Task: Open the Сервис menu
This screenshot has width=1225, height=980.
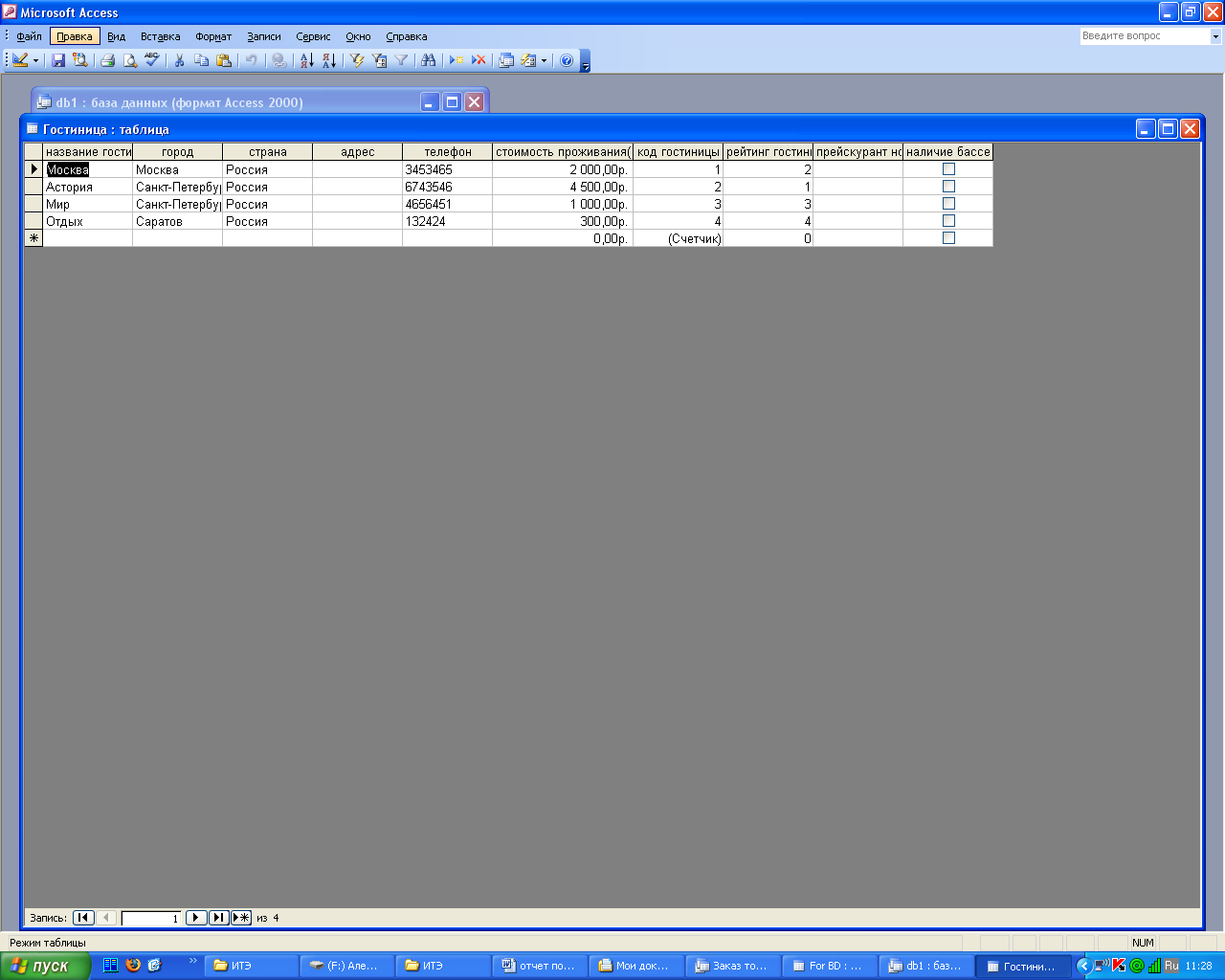Action: point(313,36)
